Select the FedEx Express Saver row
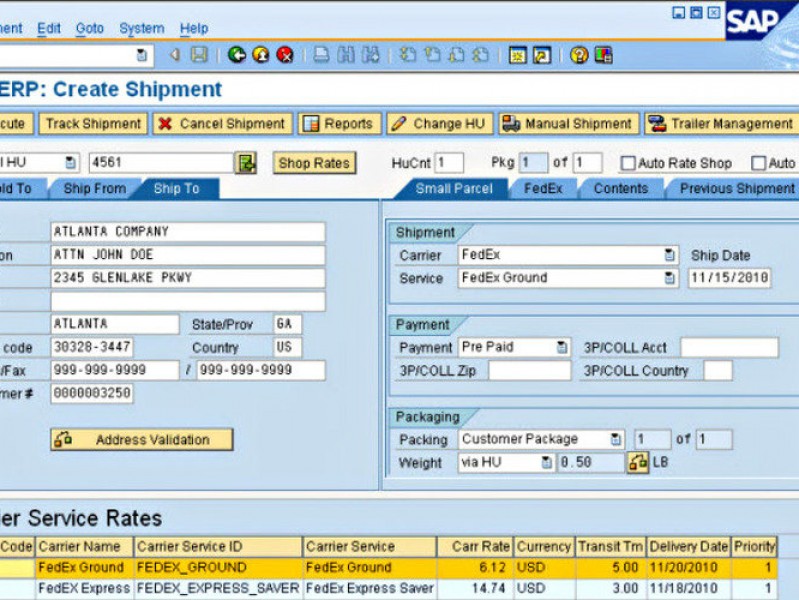Viewport: 799px width, 600px height. pos(389,589)
